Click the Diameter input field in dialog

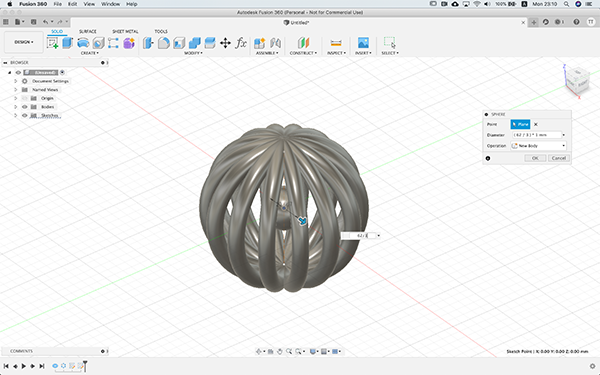click(536, 135)
